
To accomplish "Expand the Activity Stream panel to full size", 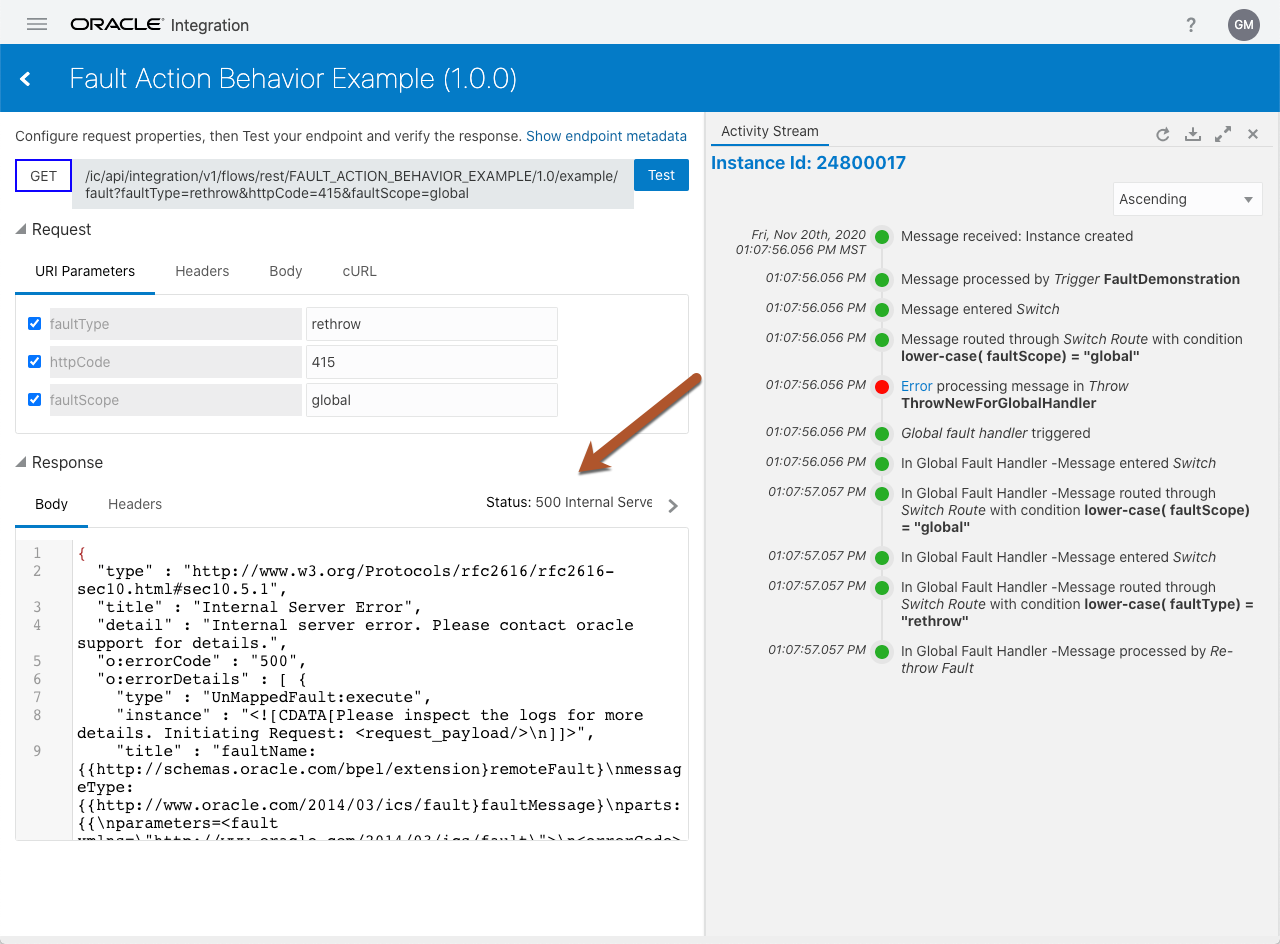I will [1222, 134].
